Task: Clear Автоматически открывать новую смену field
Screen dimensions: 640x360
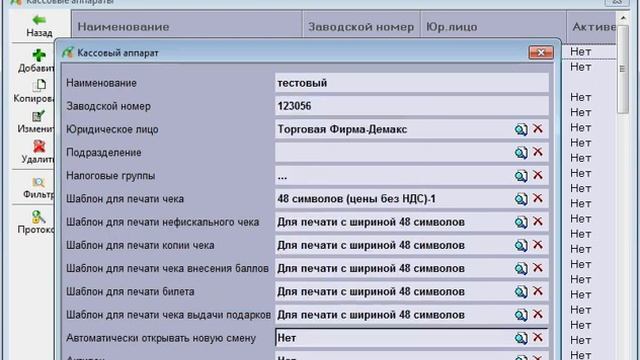Action: click(538, 338)
